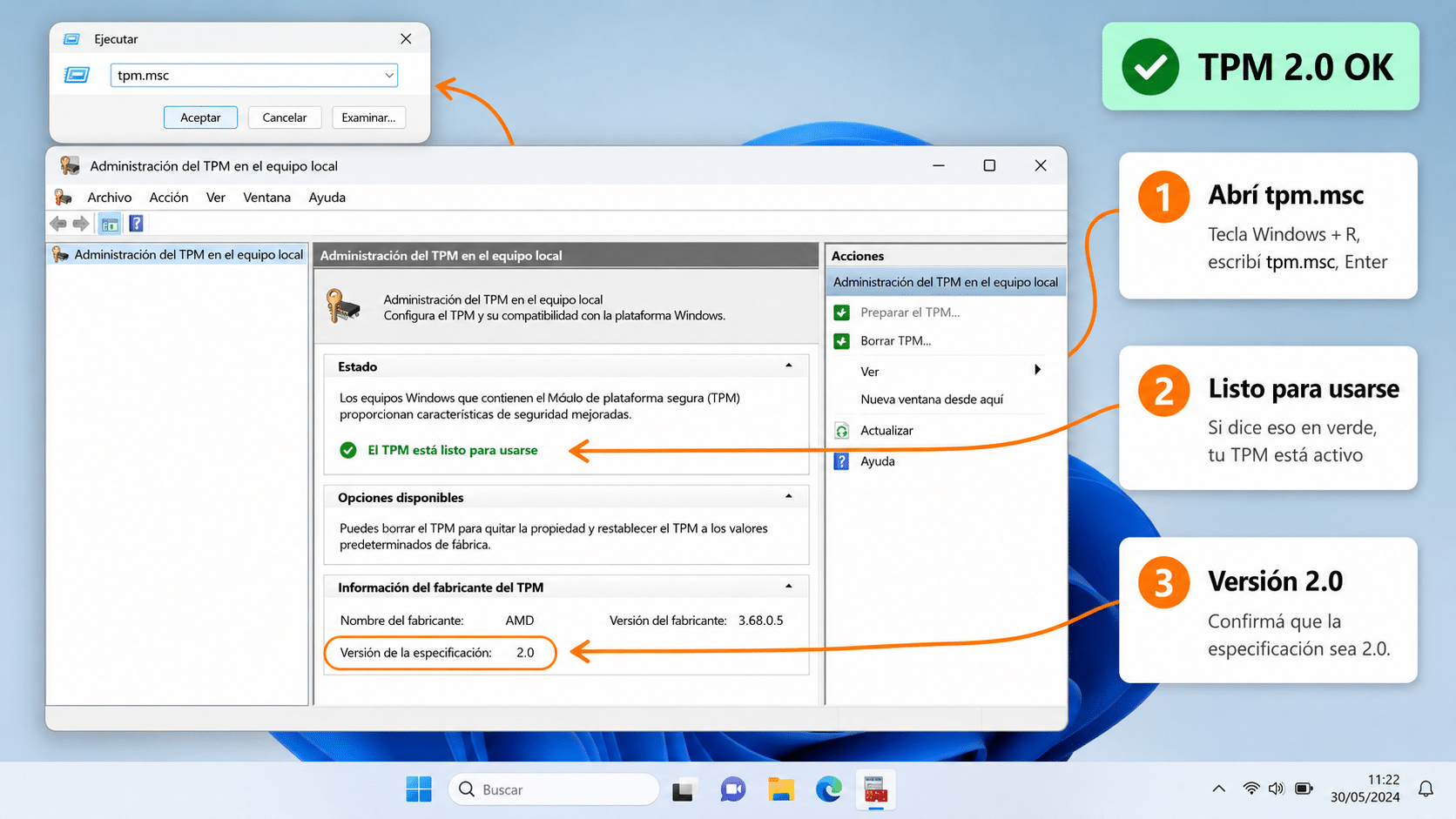Open the notification bell
Viewport: 1456px width, 819px height.
[1426, 789]
